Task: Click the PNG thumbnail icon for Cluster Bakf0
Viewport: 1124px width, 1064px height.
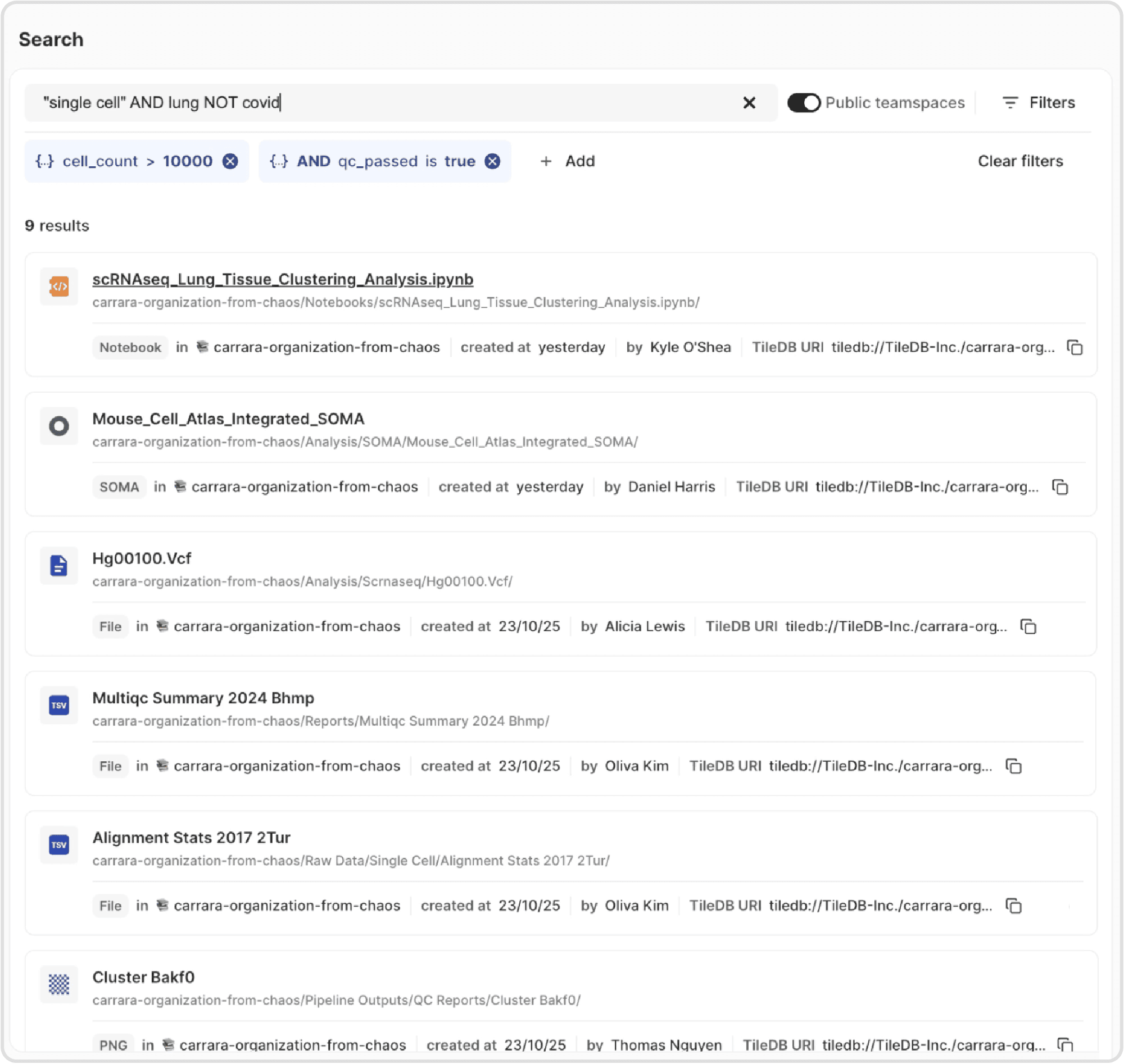Action: 59,984
